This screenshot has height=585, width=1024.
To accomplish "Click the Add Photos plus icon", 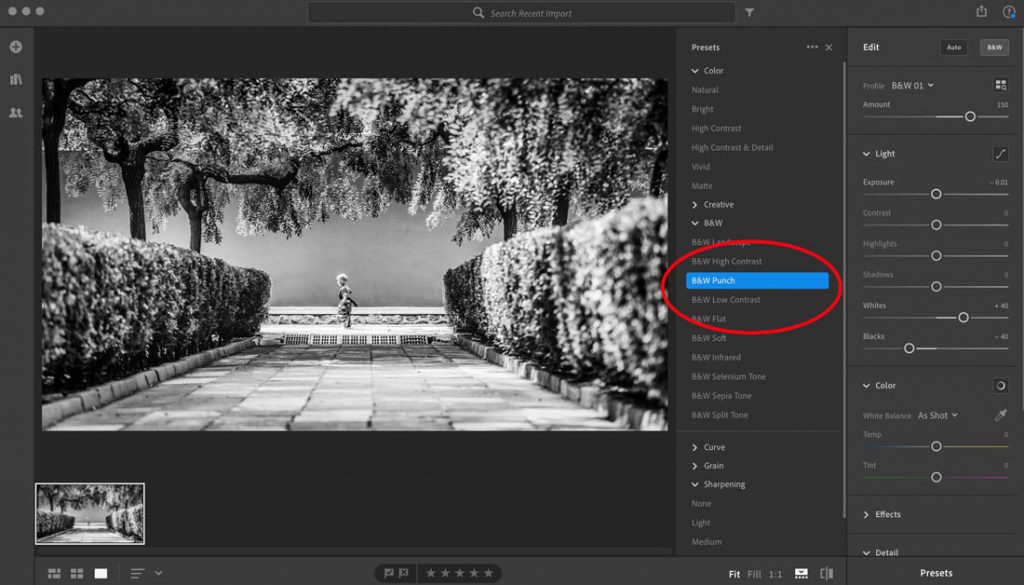I will 16,47.
